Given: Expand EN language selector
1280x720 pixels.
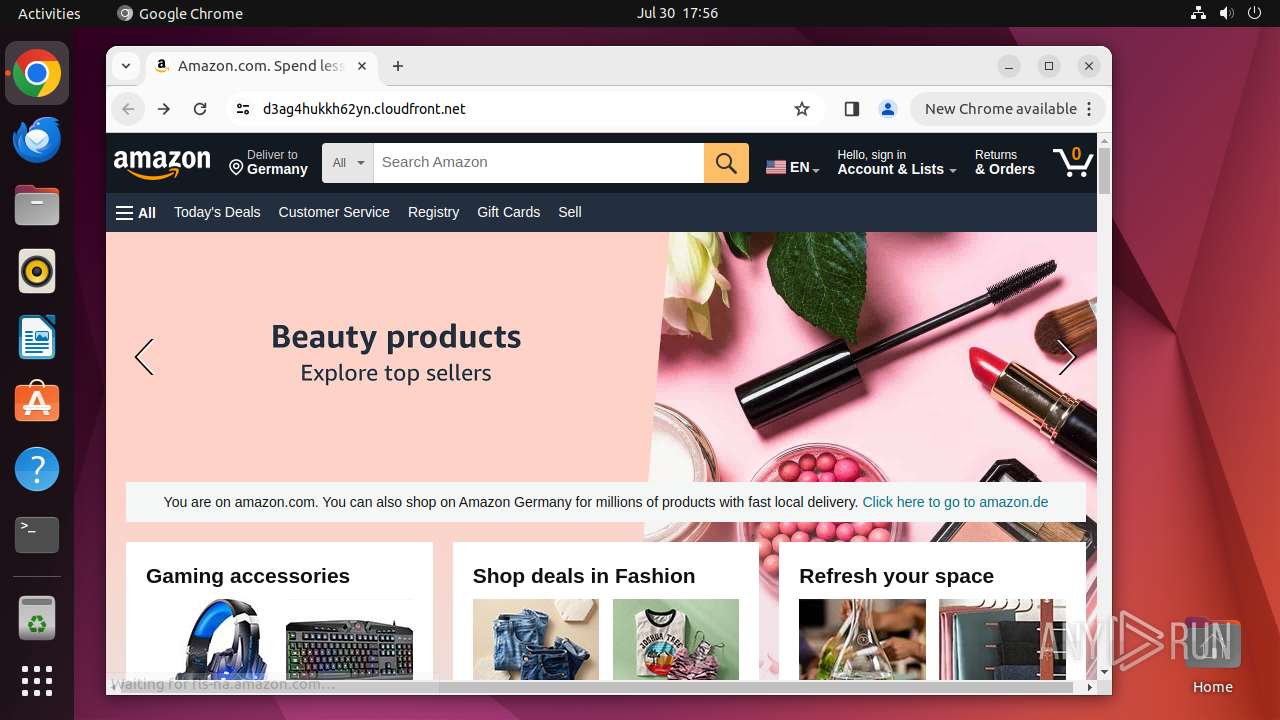Looking at the screenshot, I should tap(793, 168).
